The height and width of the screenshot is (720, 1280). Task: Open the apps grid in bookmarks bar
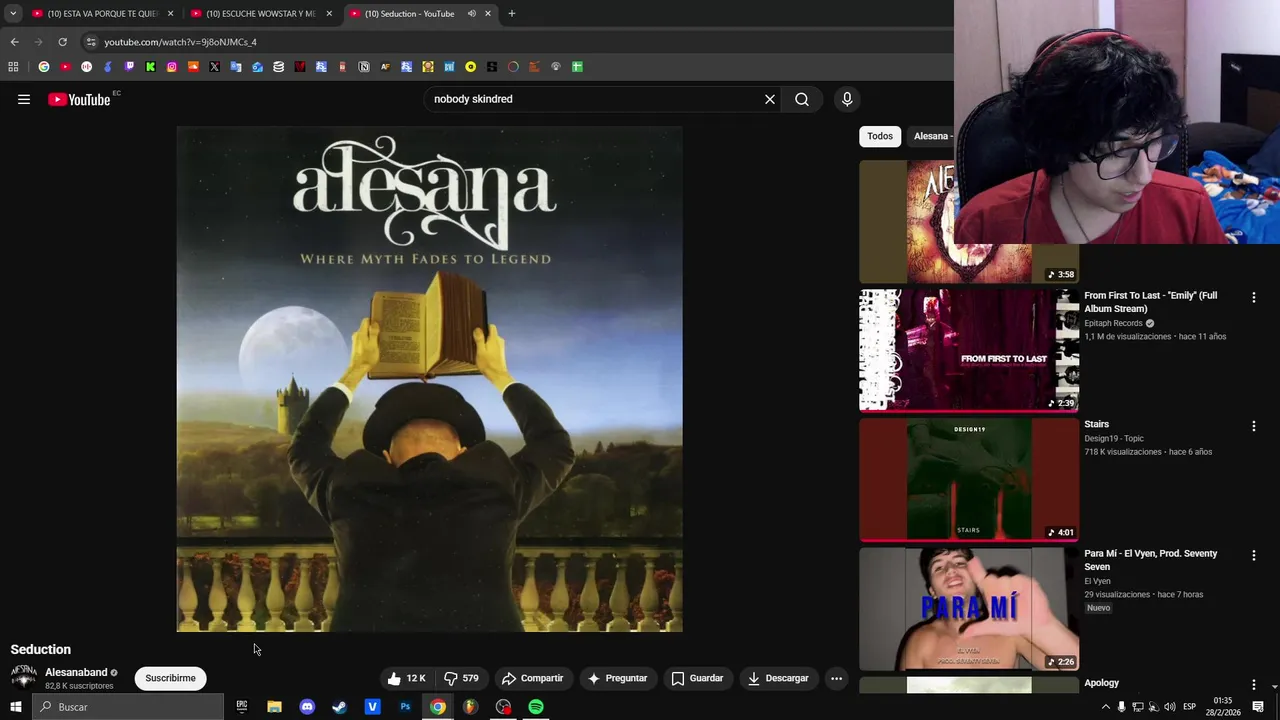13,67
